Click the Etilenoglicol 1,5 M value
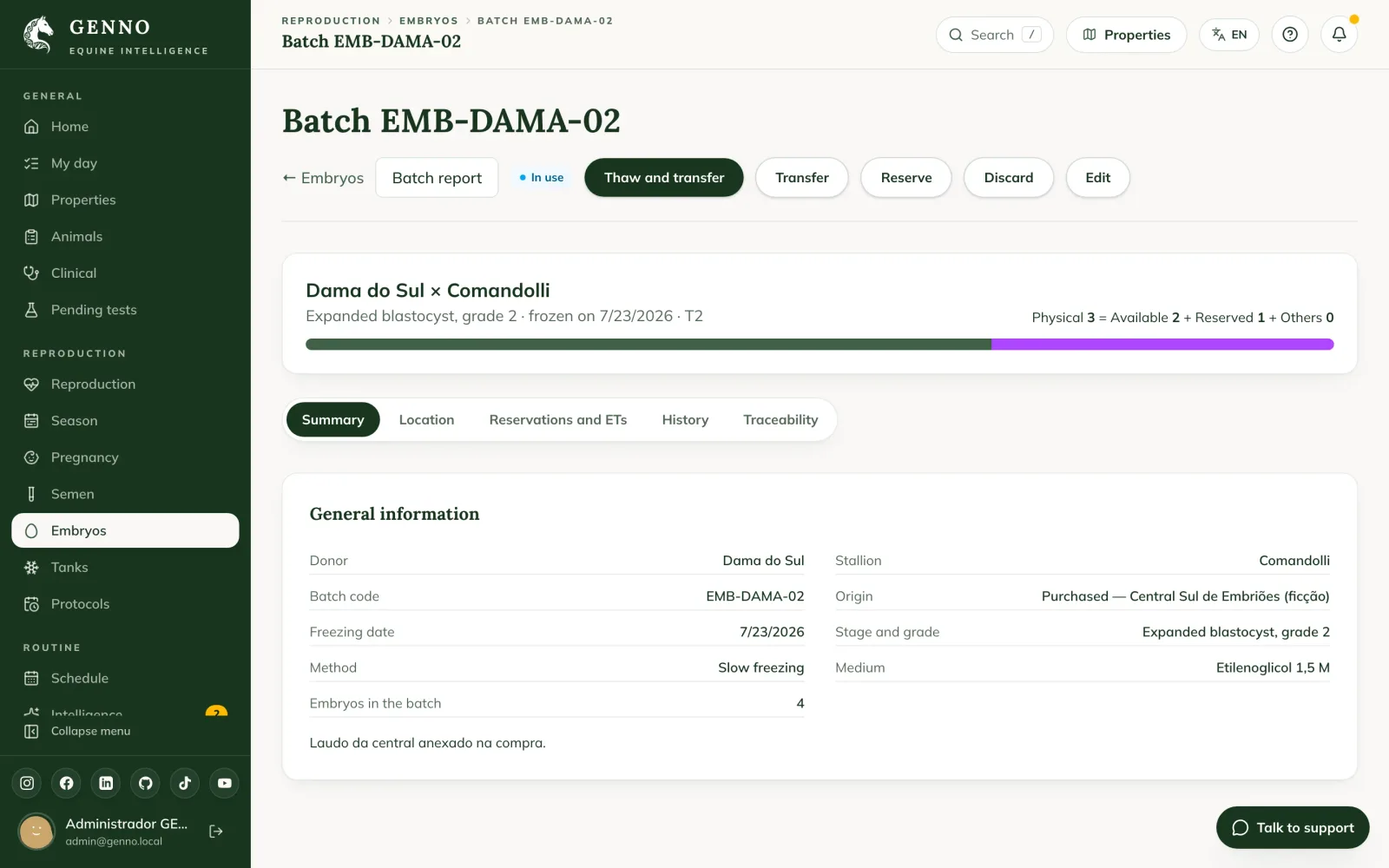Viewport: 1389px width, 868px height. point(1273,667)
